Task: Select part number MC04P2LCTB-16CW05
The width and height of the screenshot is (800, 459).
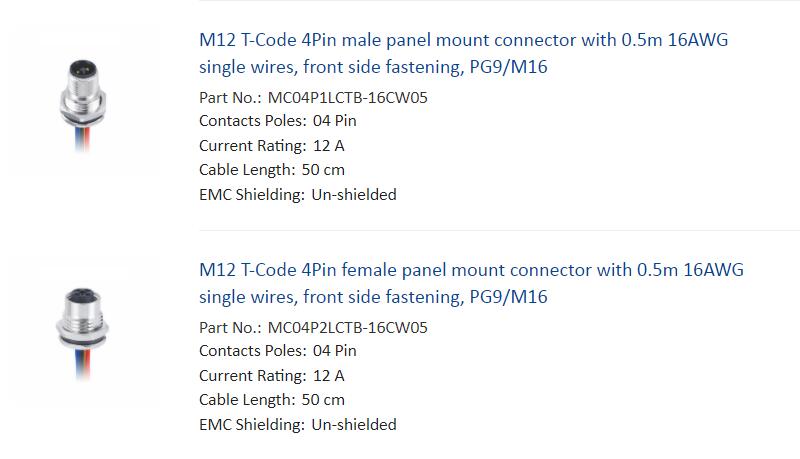Action: click(x=347, y=327)
